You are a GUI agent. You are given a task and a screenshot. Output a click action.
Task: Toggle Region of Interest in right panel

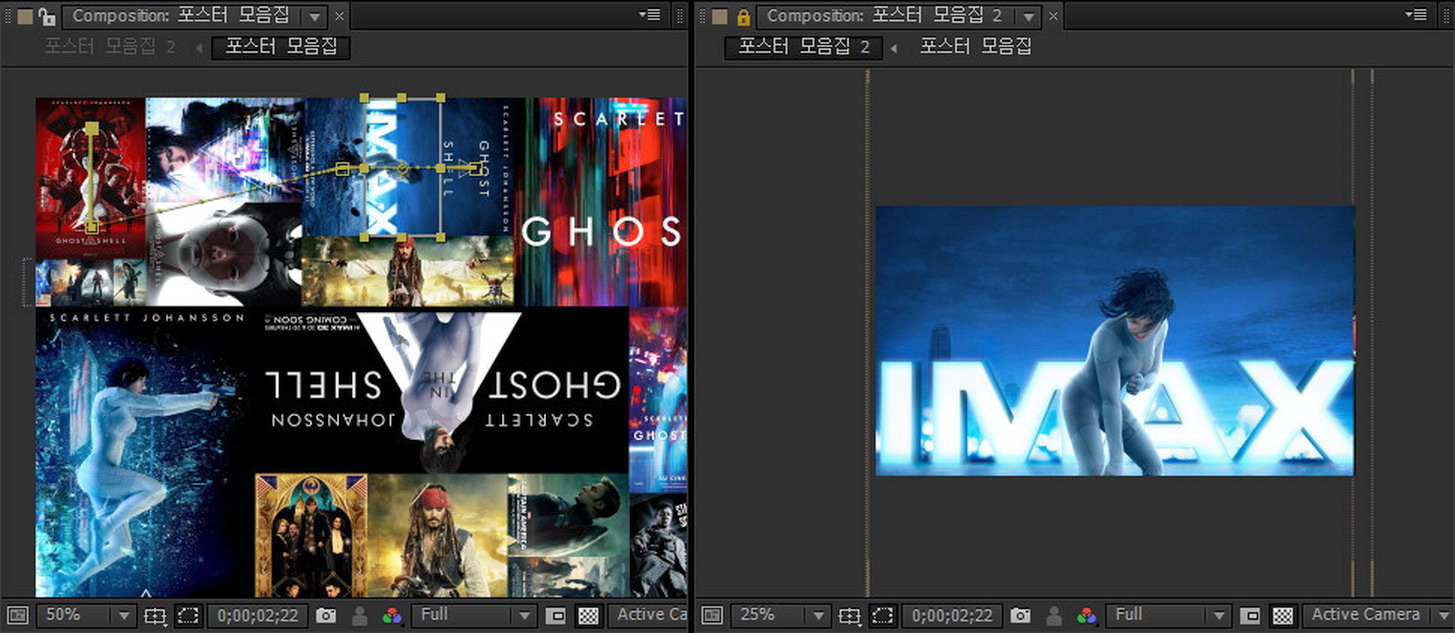[x=1251, y=616]
